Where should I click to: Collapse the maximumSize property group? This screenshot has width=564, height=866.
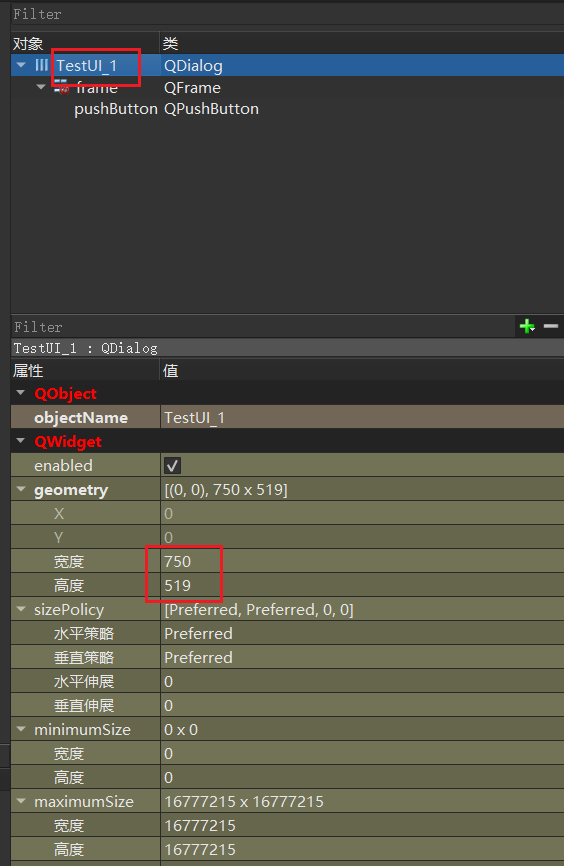[x=21, y=801]
